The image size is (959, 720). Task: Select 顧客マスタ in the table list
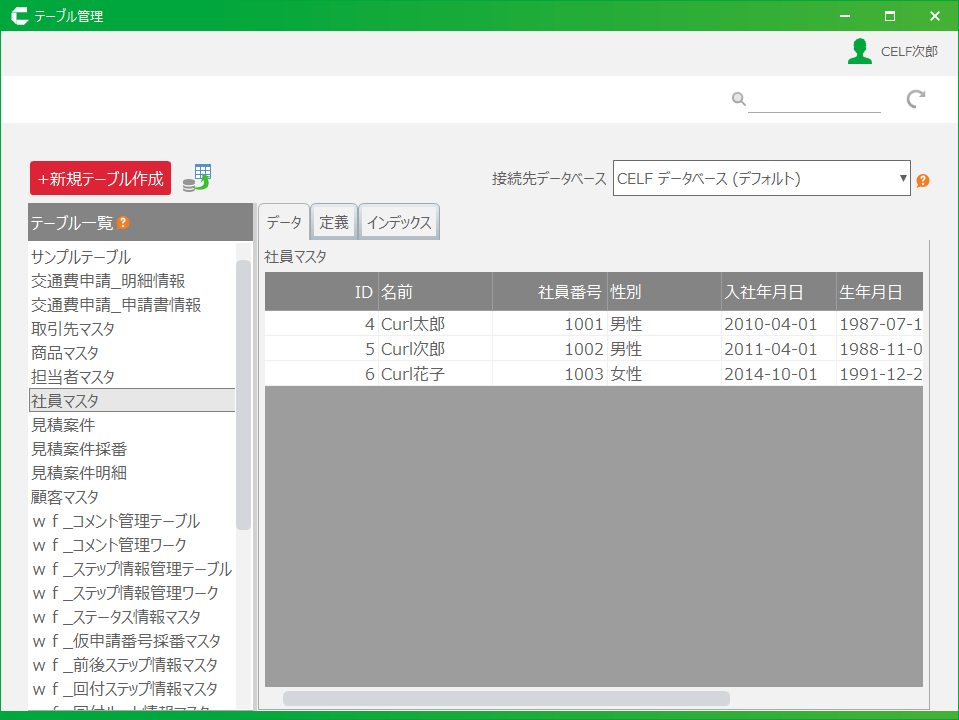click(65, 497)
